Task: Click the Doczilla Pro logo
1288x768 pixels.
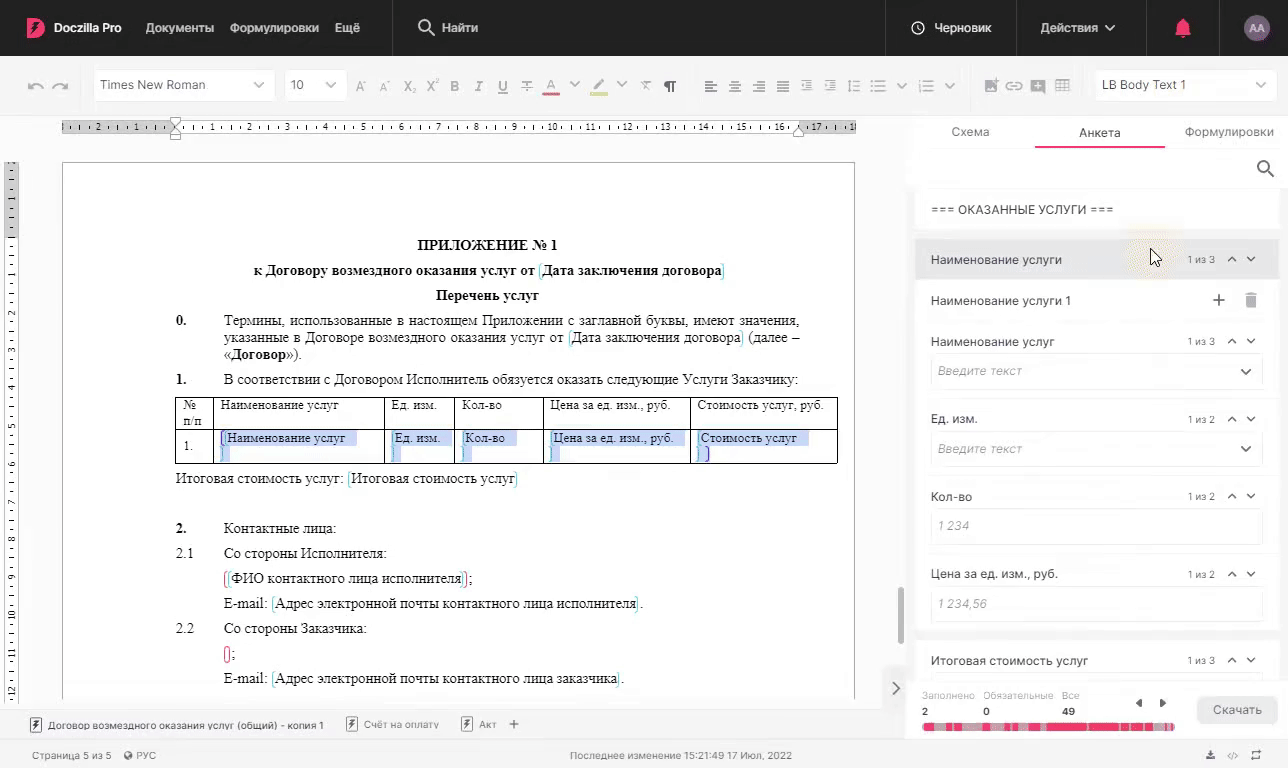Action: [x=74, y=28]
